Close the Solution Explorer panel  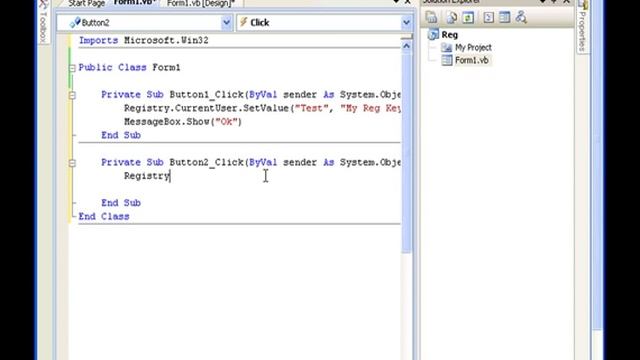[x=567, y=2]
